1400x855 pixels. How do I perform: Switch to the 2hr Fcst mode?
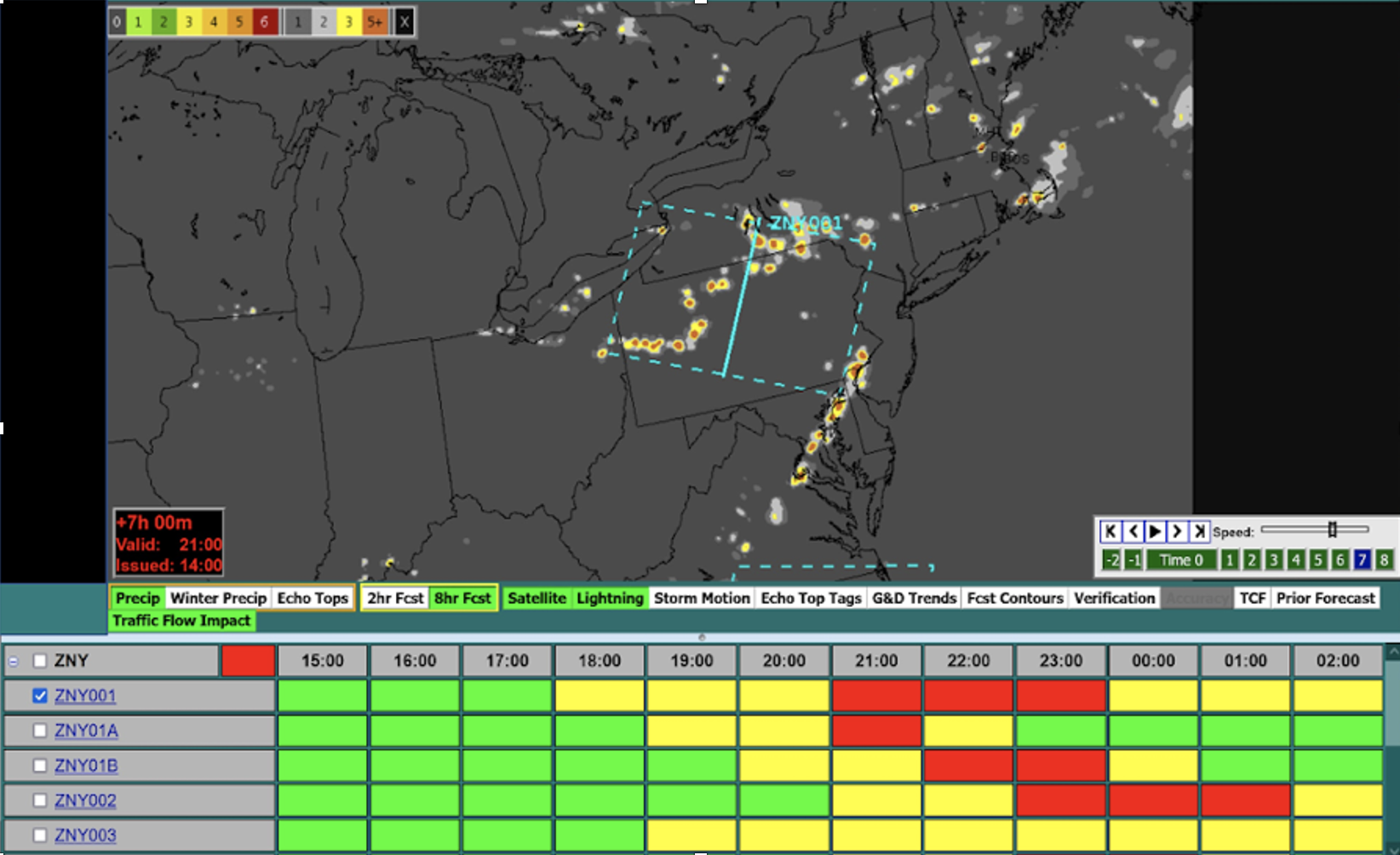[395, 598]
